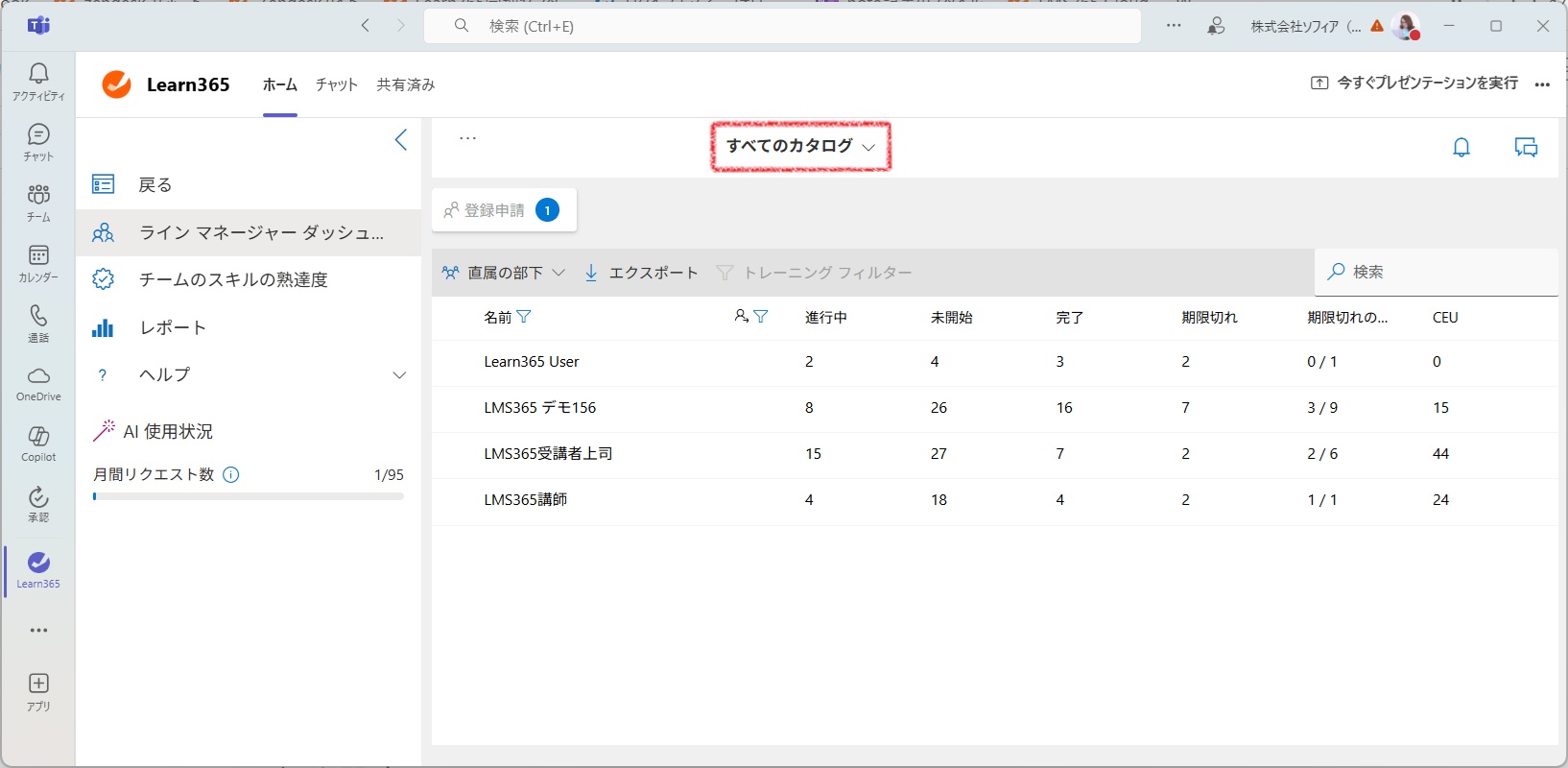Image resolution: width=1568 pixels, height=768 pixels.
Task: Sort by the 期限切れ column header
Action: point(1209,317)
